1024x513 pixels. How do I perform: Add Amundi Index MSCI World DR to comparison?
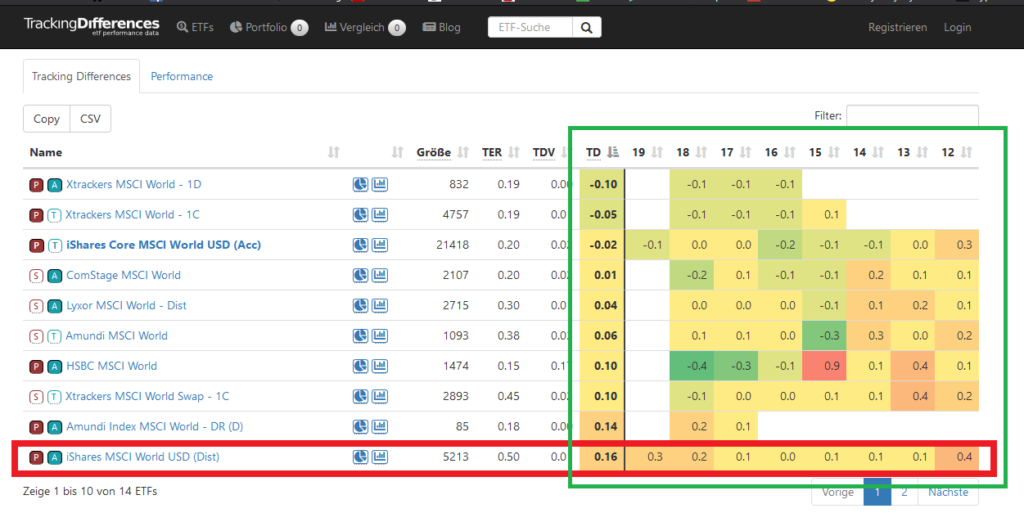[380, 427]
